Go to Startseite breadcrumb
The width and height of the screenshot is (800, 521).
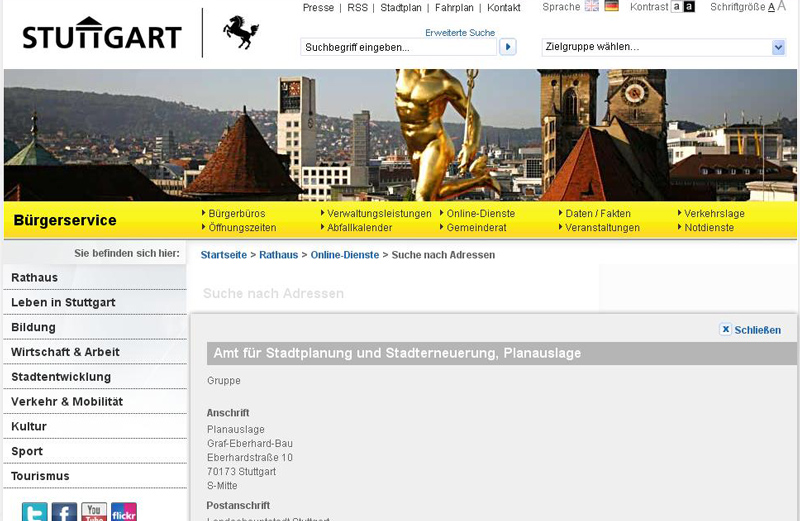coord(223,255)
